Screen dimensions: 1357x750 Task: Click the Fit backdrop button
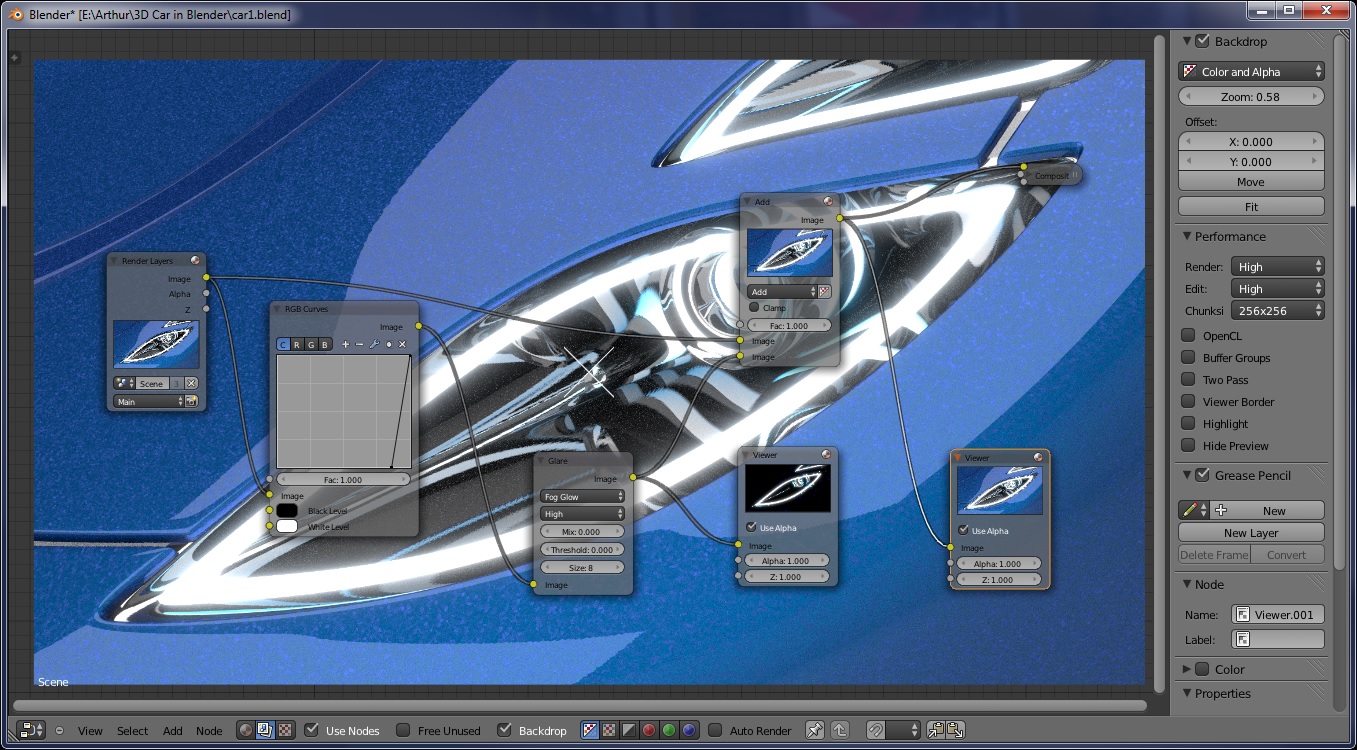pos(1251,206)
